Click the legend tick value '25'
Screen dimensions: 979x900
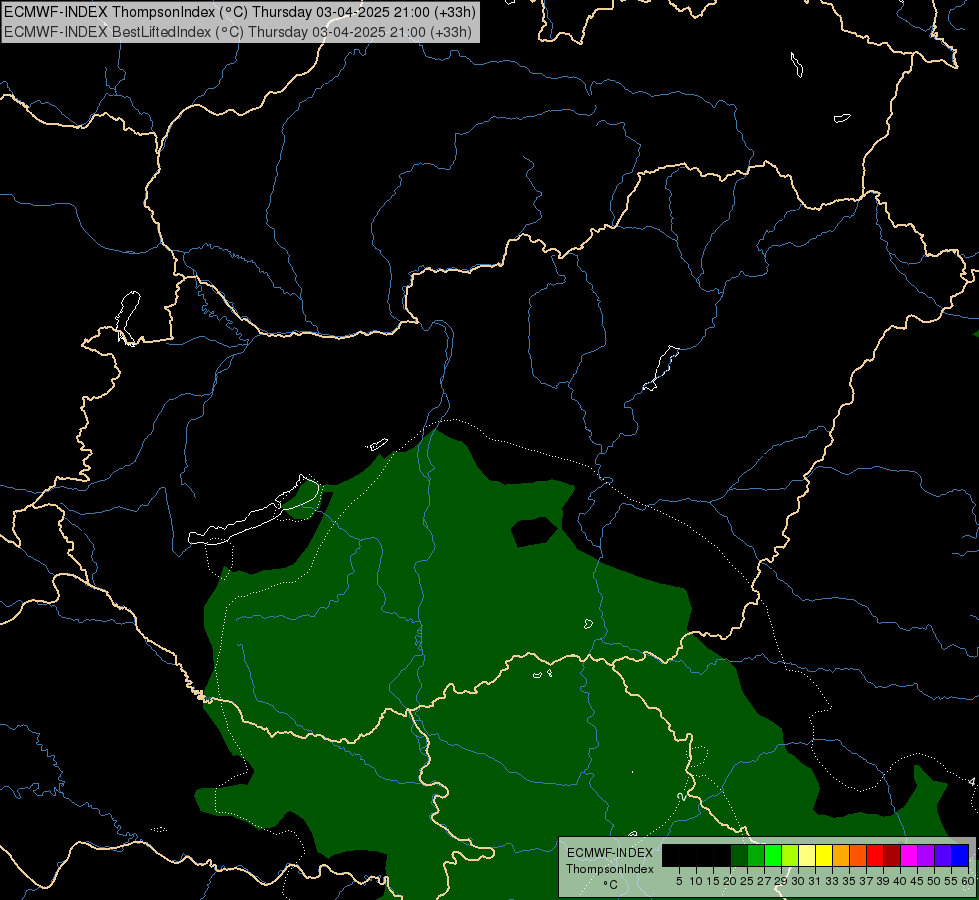pyautogui.click(x=747, y=881)
